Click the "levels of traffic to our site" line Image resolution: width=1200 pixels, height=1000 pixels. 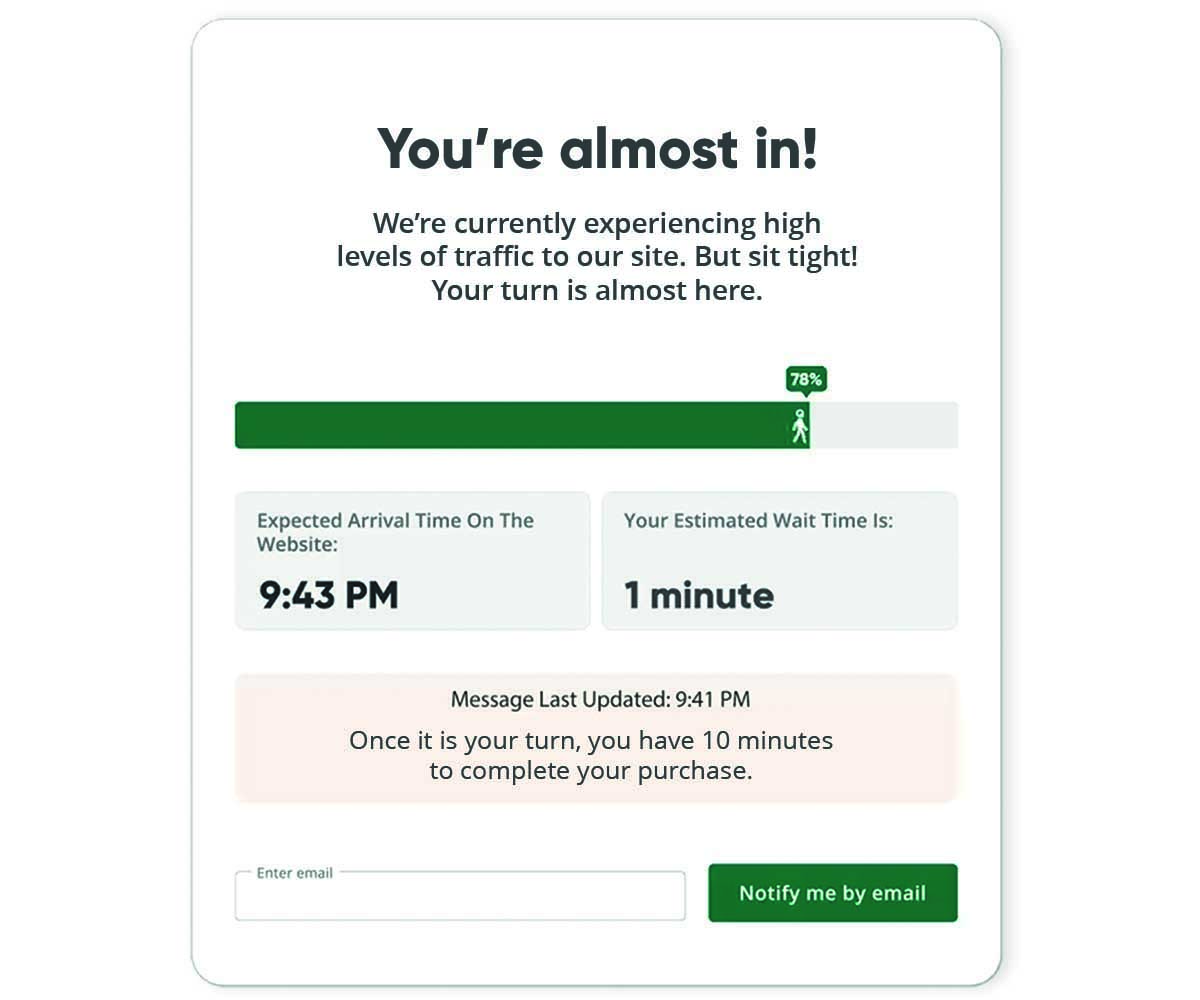(597, 256)
